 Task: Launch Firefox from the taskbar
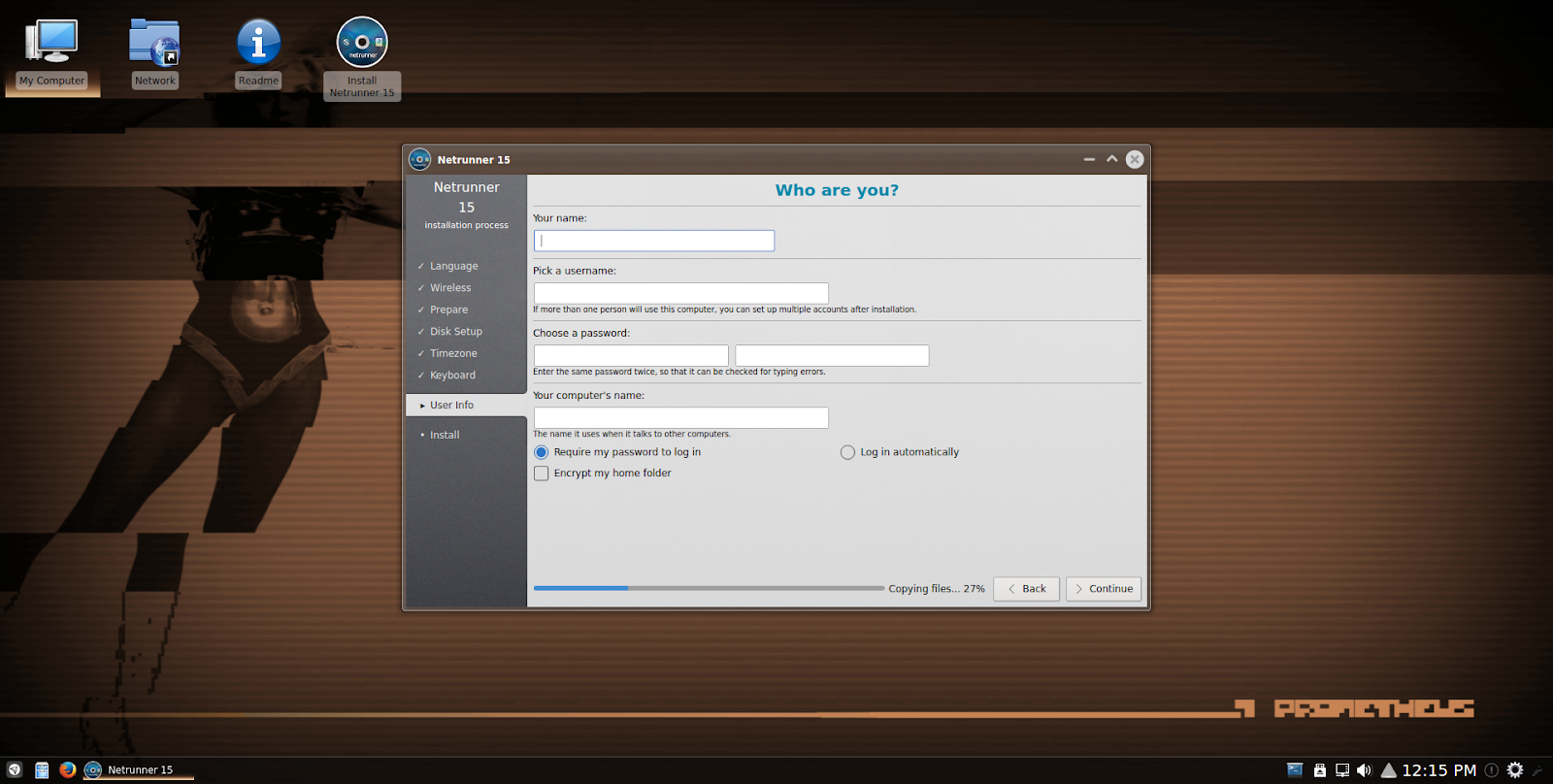coord(68,769)
